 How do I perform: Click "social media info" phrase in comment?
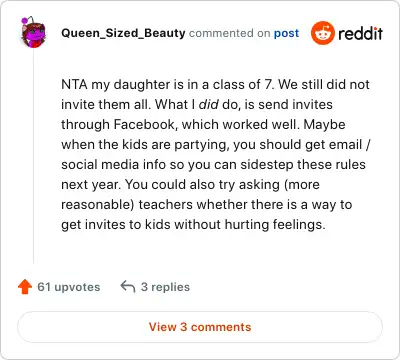tap(113, 164)
